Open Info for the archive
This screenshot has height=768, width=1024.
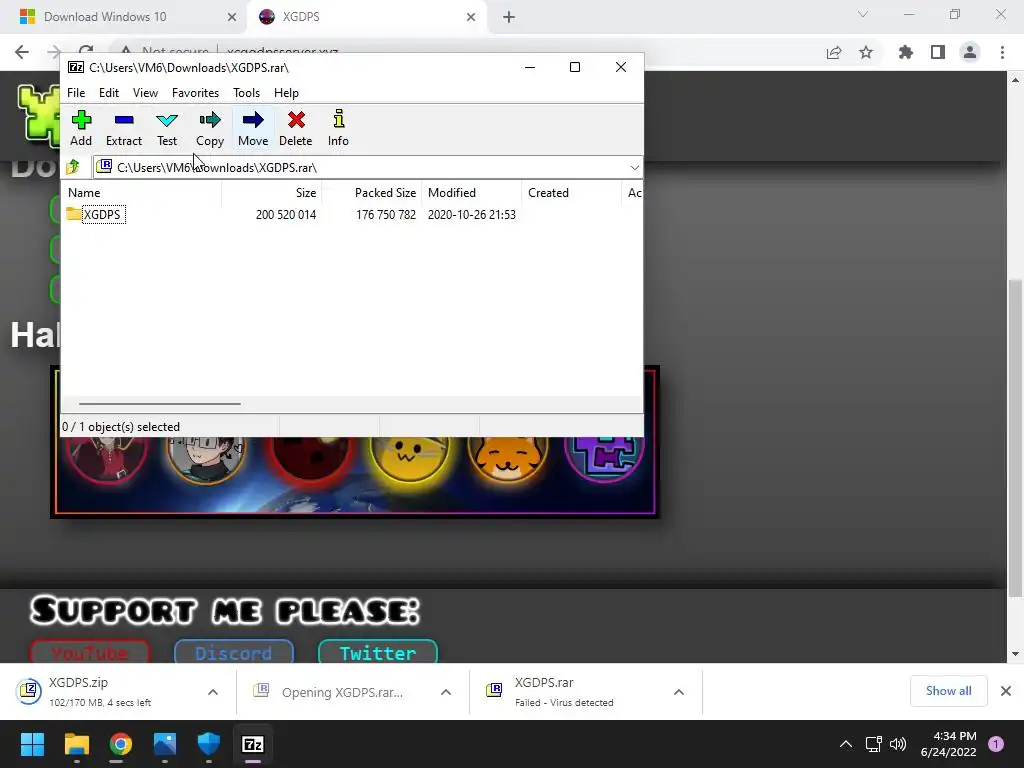point(338,128)
